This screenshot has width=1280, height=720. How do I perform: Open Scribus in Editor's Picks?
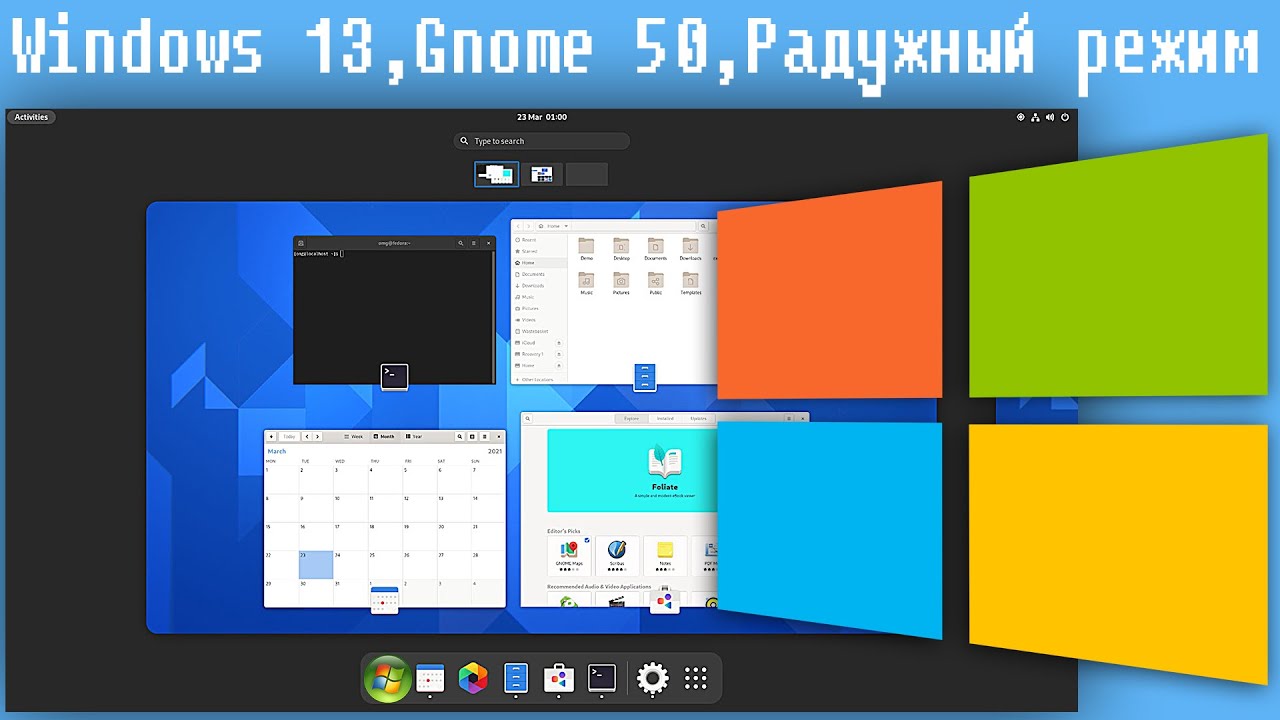tap(617, 554)
